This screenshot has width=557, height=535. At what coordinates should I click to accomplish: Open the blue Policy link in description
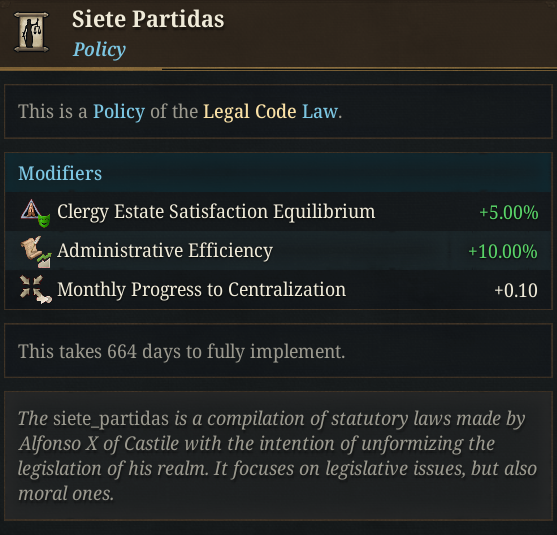click(x=119, y=112)
